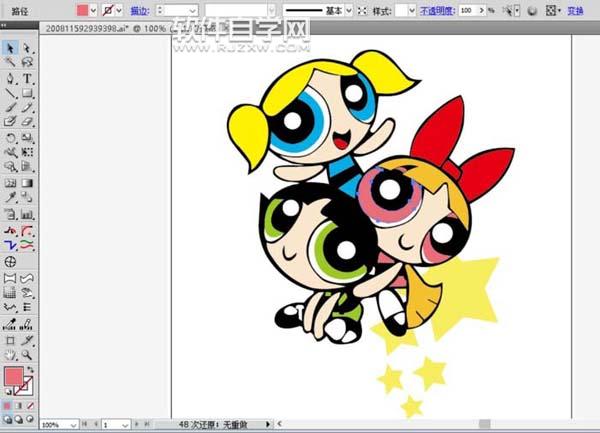Select the Warp tool
Viewport: 600px width, 433px height.
click(10, 152)
